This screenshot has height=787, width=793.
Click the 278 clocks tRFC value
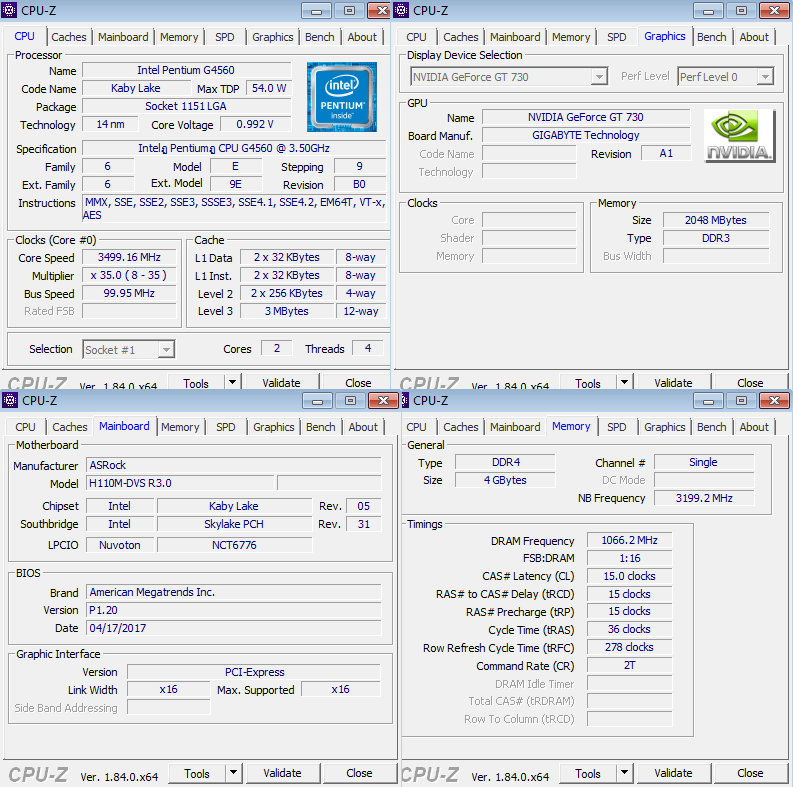point(629,647)
